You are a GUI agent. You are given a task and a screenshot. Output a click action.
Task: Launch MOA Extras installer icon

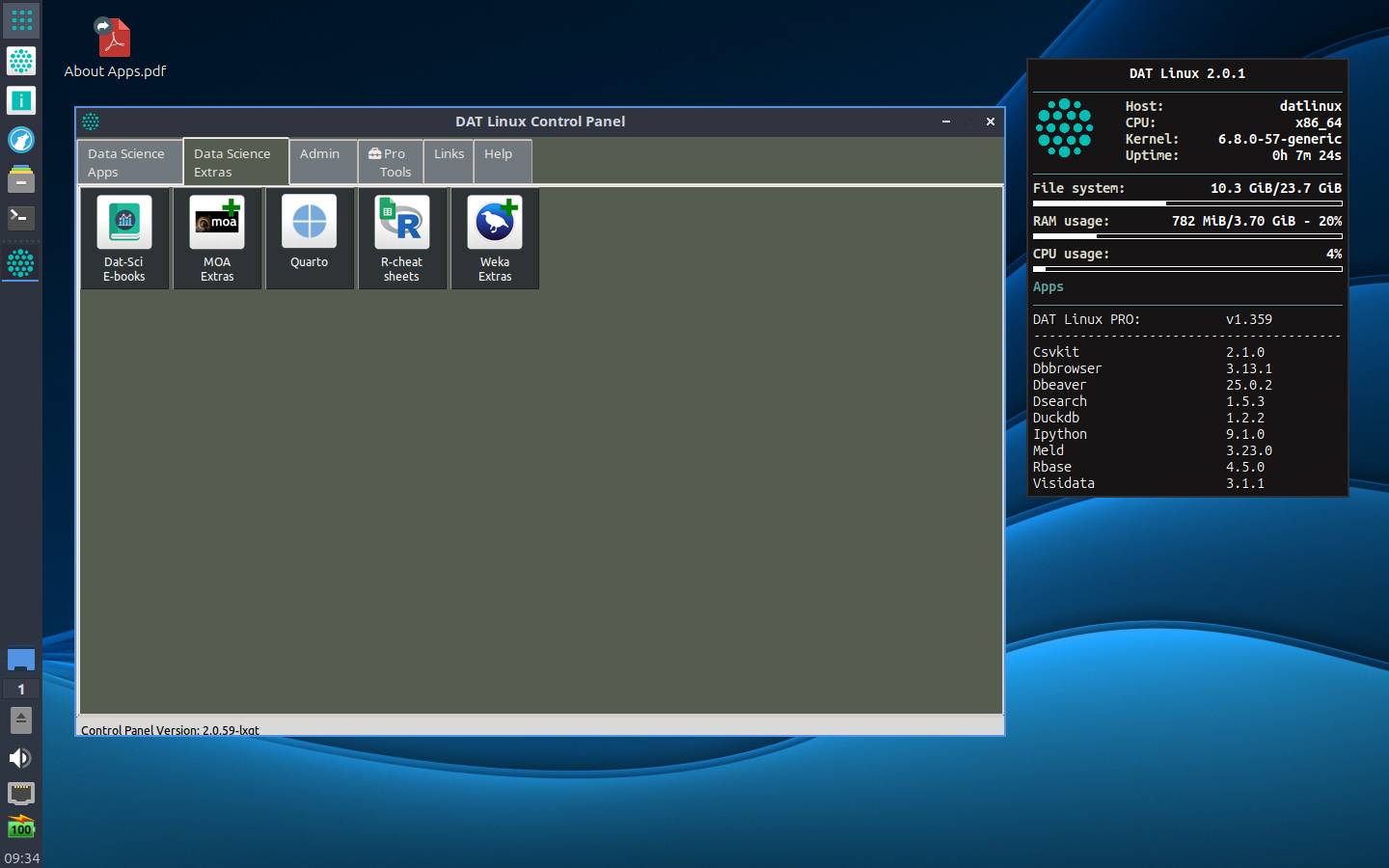[x=217, y=237]
